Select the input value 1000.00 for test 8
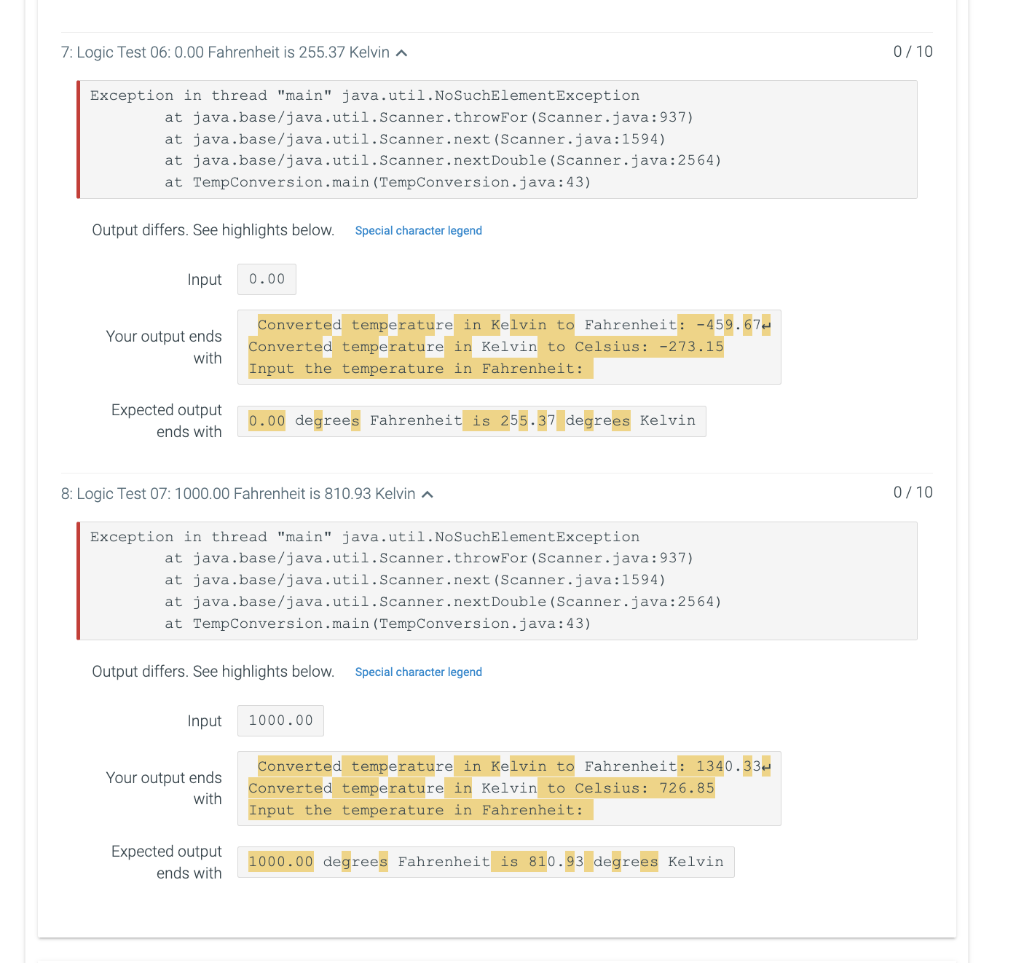Screen dimensions: 1024x963 coord(279,720)
